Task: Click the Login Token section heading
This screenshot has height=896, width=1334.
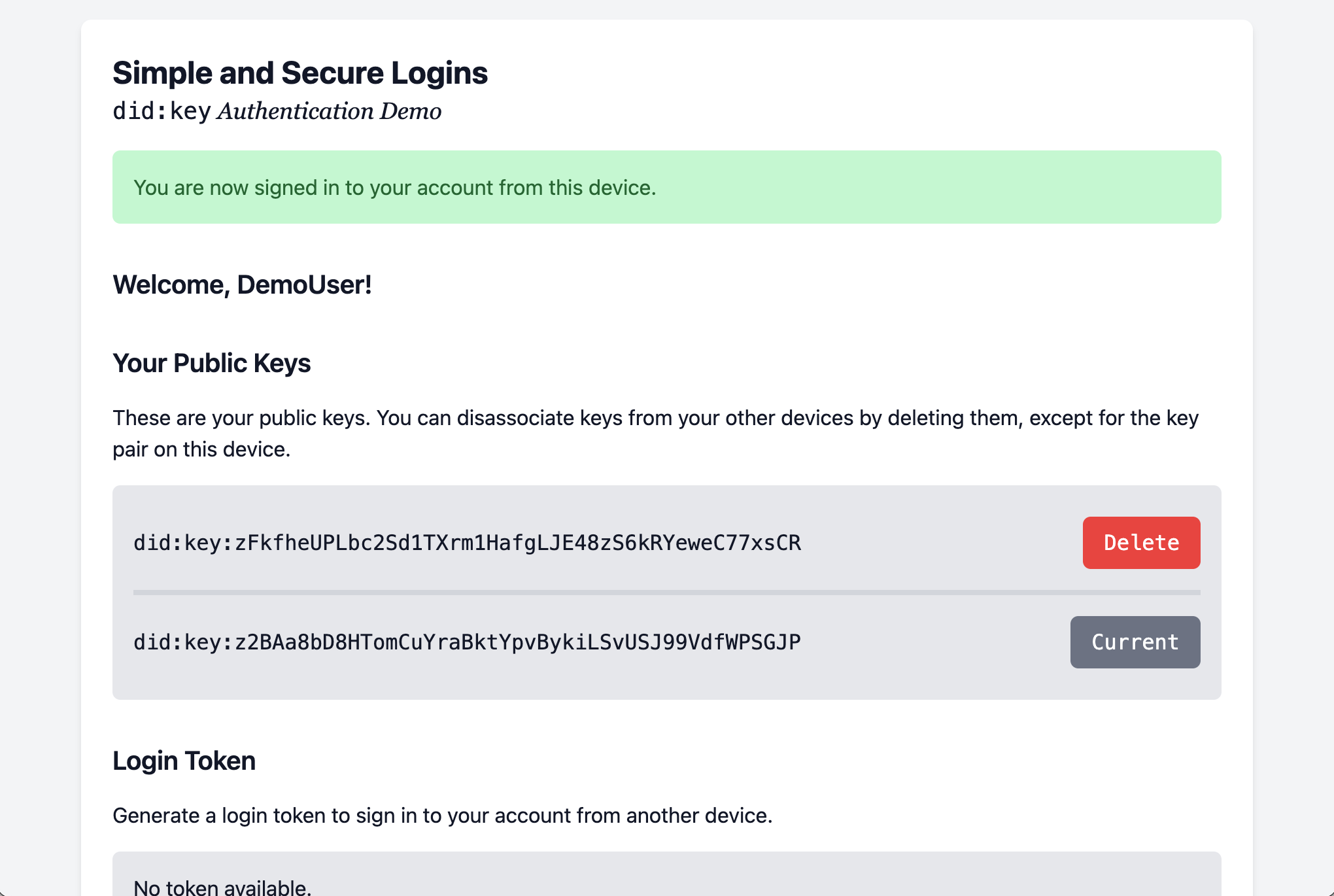Action: tap(184, 760)
